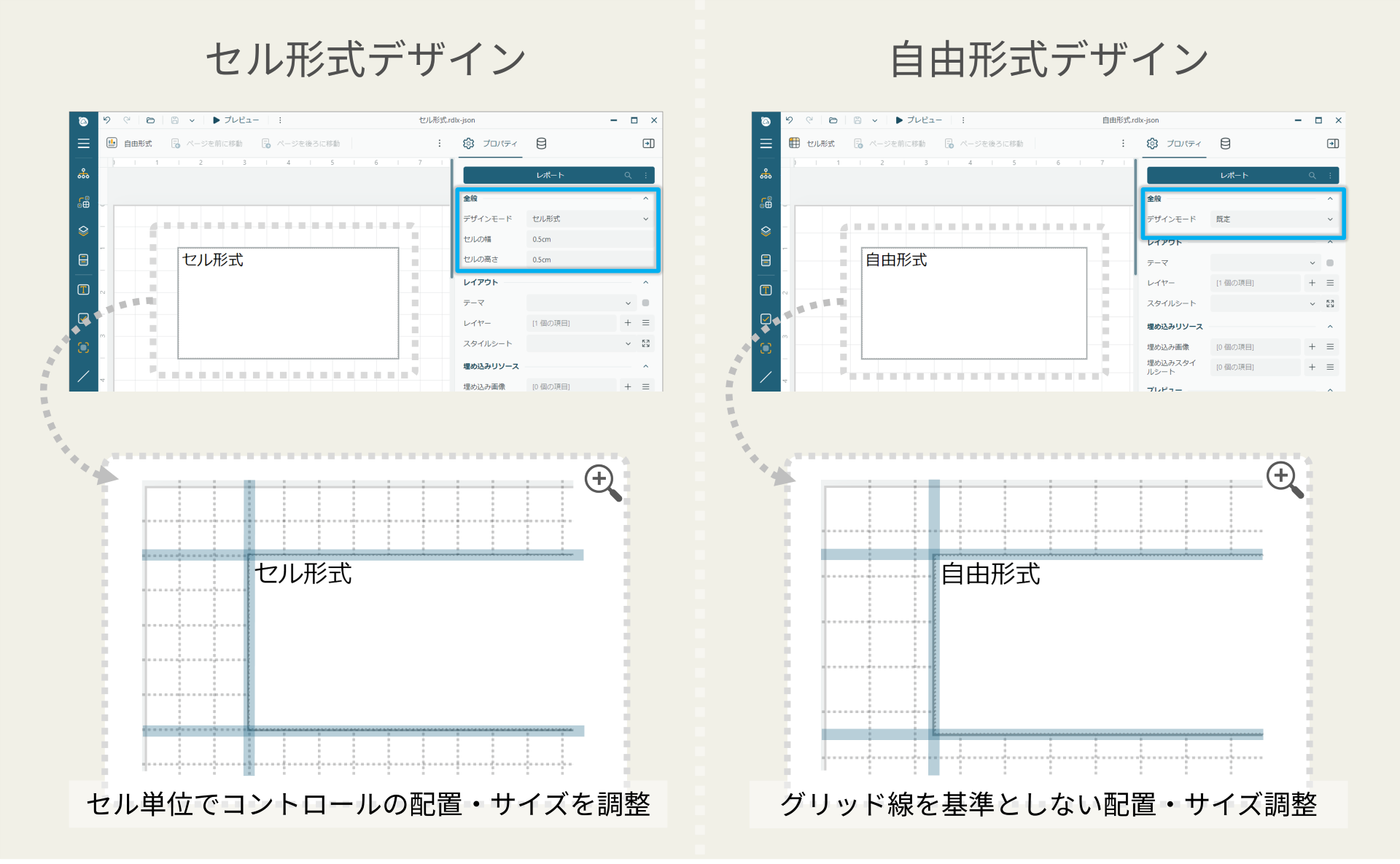Toggle the テーマ expression square in 自由形式.rdlx-json window
The image size is (1400, 864).
(1329, 262)
